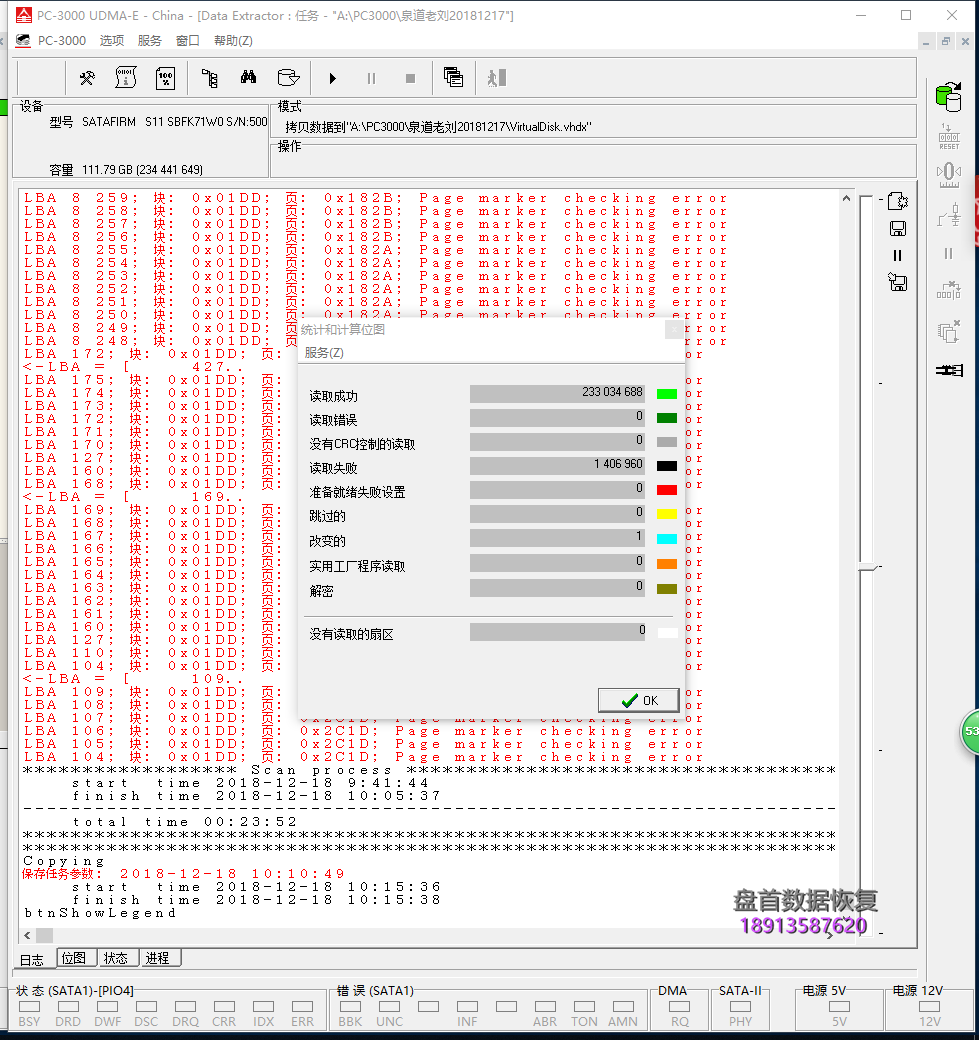Open the 选项 menu

click(112, 41)
